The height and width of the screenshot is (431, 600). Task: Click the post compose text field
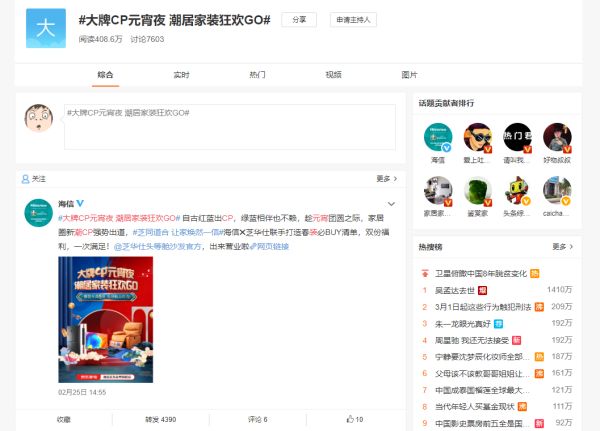(229, 127)
